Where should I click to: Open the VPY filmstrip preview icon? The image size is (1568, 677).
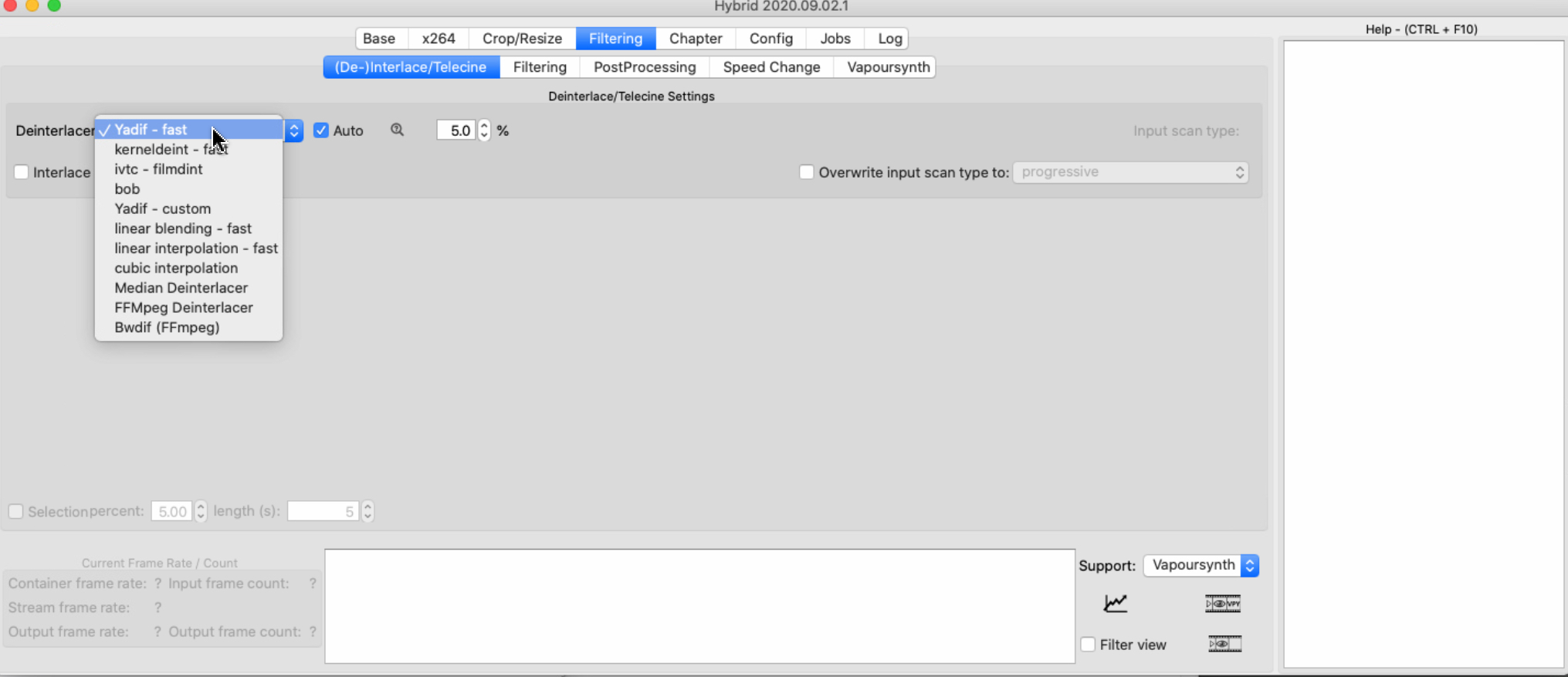point(1222,603)
